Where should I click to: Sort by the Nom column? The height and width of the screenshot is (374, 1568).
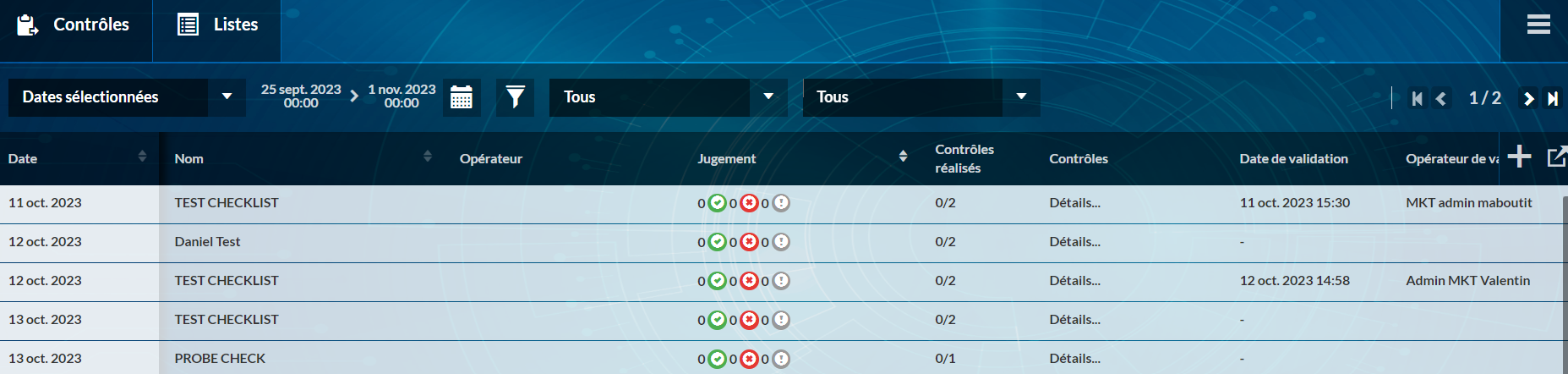(x=427, y=157)
